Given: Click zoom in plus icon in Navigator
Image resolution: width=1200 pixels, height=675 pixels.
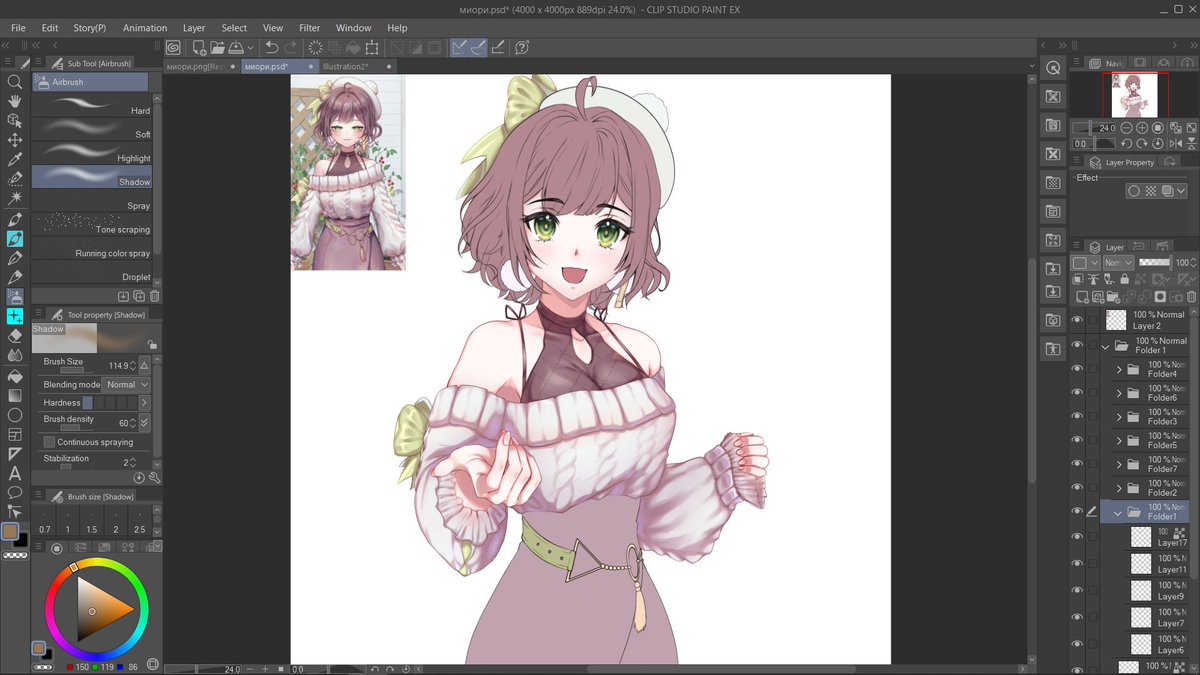Looking at the screenshot, I should coord(1142,128).
